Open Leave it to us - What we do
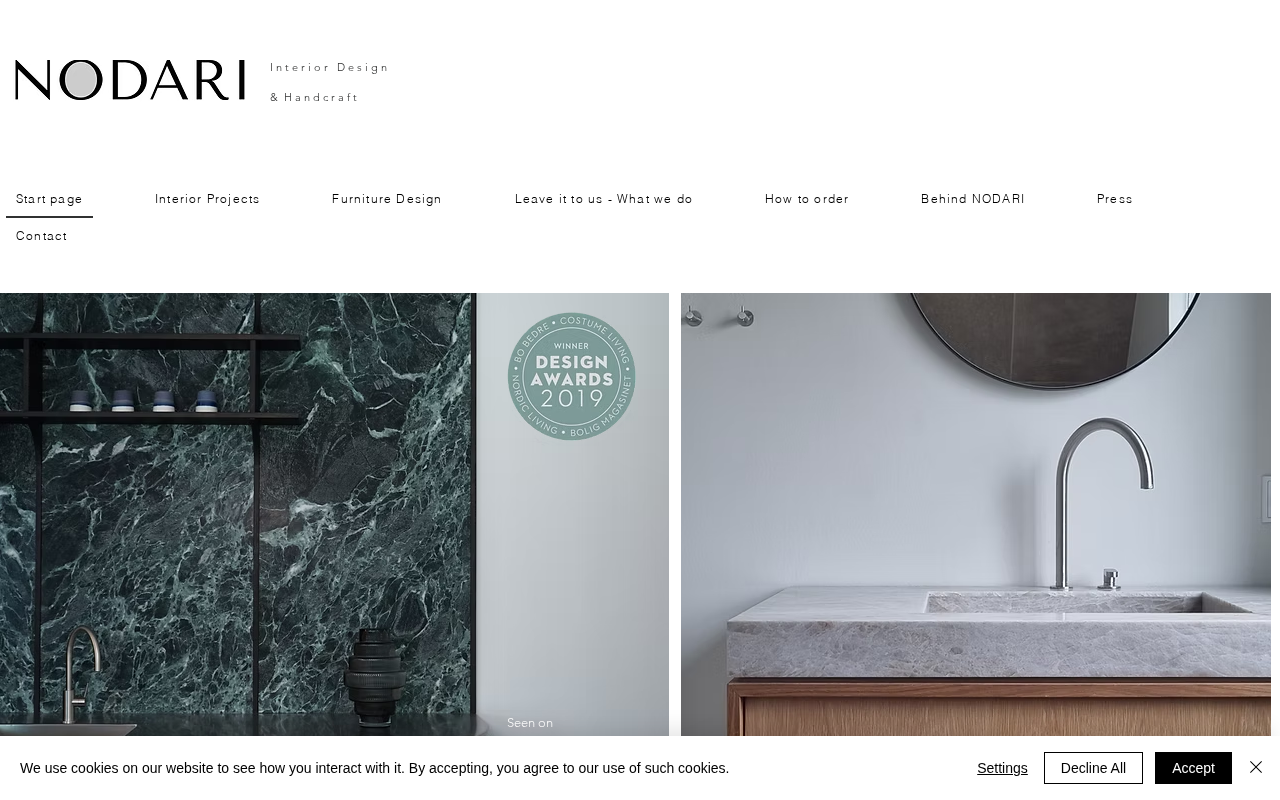Screen dimensions: 1280x800 pos(604,199)
